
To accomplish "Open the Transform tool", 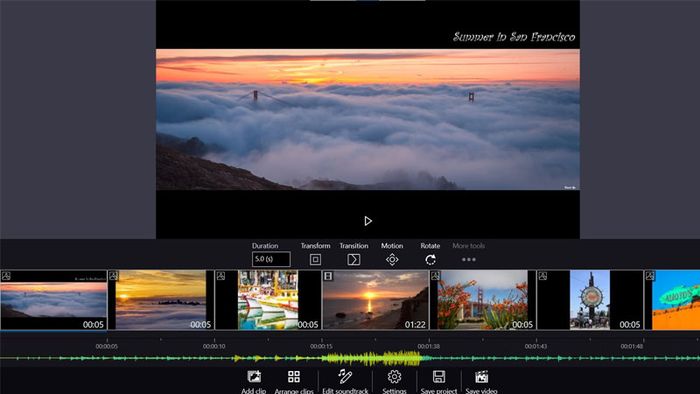I will (315, 260).
